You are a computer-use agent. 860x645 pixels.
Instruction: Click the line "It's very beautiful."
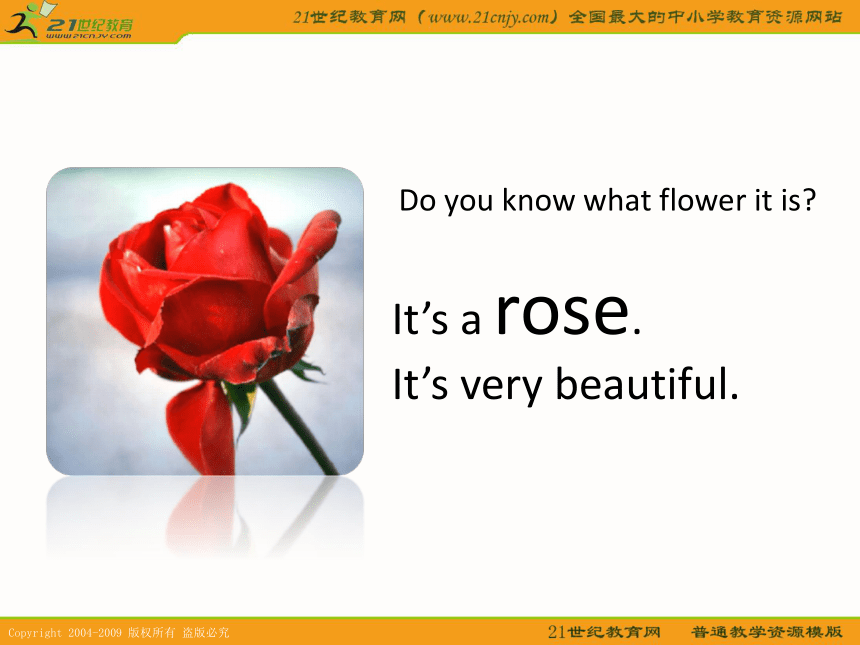[x=566, y=386]
